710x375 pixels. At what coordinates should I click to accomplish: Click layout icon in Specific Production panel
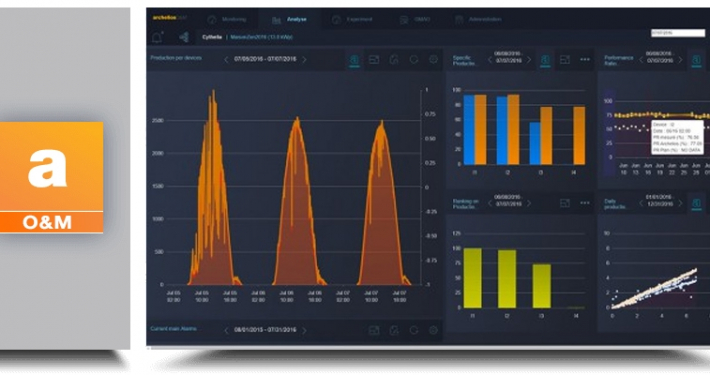[x=565, y=59]
